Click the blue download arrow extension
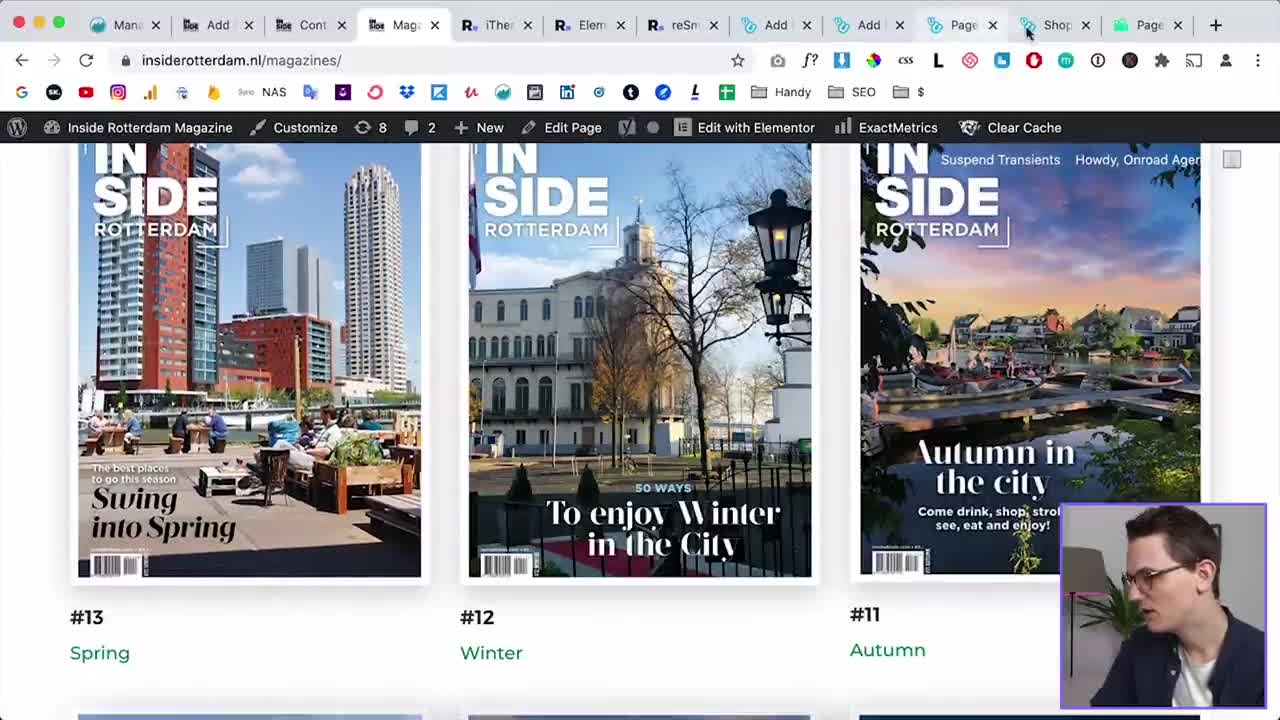 [x=842, y=60]
